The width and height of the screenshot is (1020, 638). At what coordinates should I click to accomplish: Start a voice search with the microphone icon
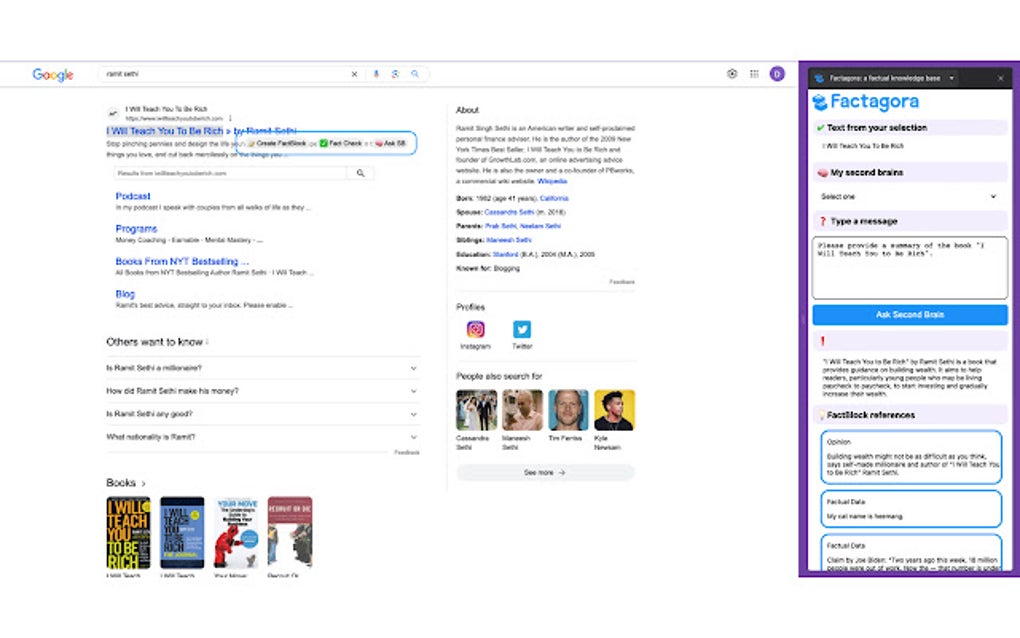click(375, 73)
